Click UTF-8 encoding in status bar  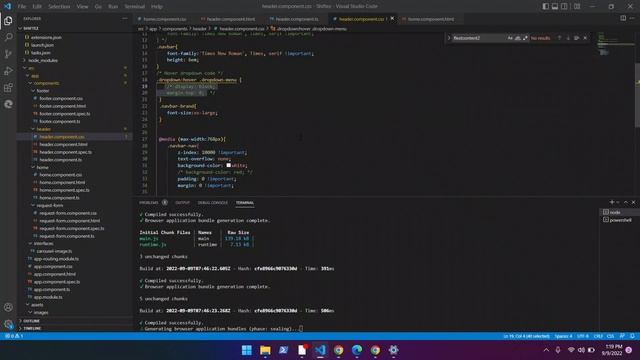583,336
